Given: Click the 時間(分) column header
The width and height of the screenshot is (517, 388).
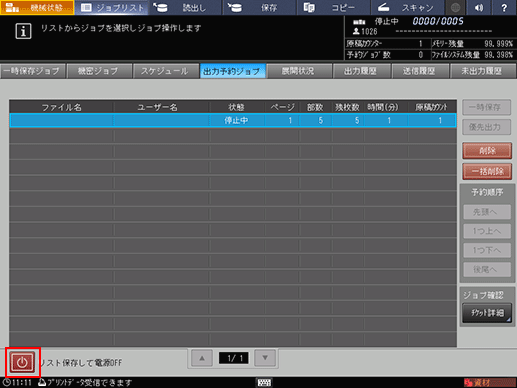Looking at the screenshot, I should pyautogui.click(x=385, y=107).
